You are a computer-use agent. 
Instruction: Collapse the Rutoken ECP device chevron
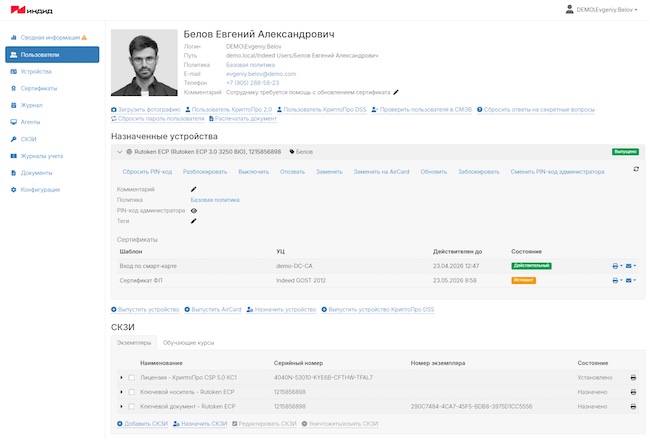tap(119, 152)
